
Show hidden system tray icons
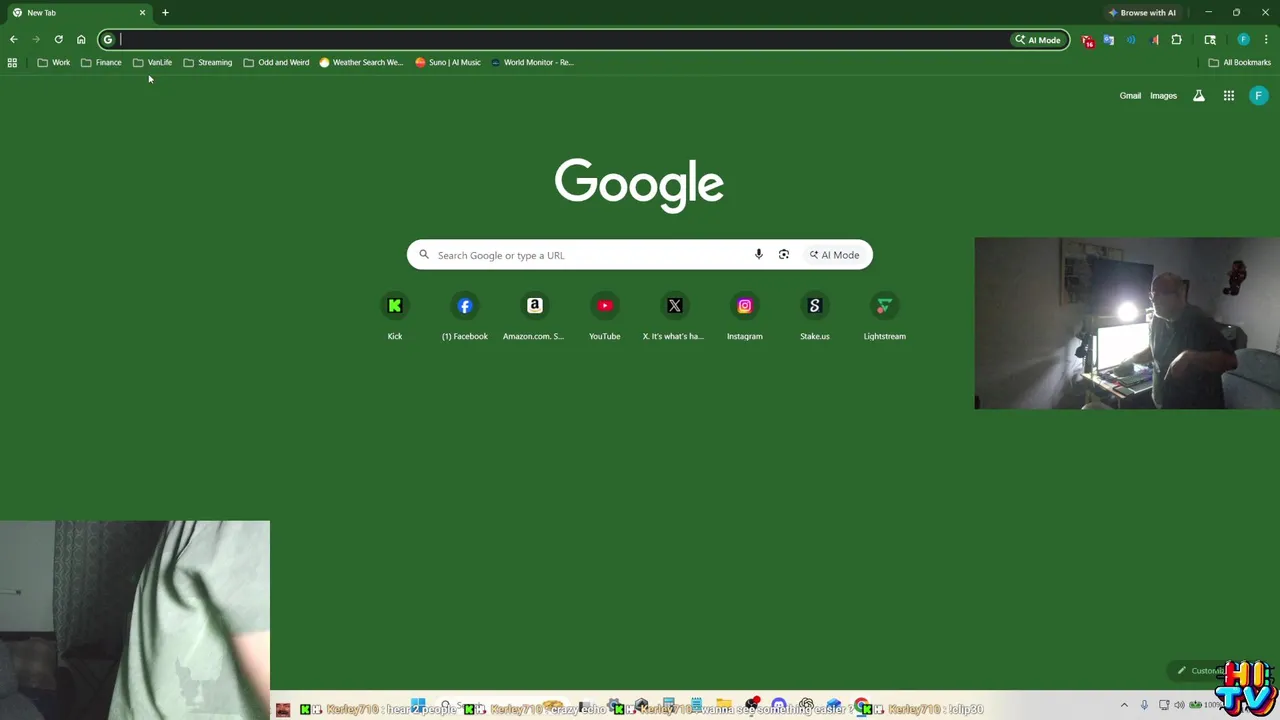coord(1124,705)
